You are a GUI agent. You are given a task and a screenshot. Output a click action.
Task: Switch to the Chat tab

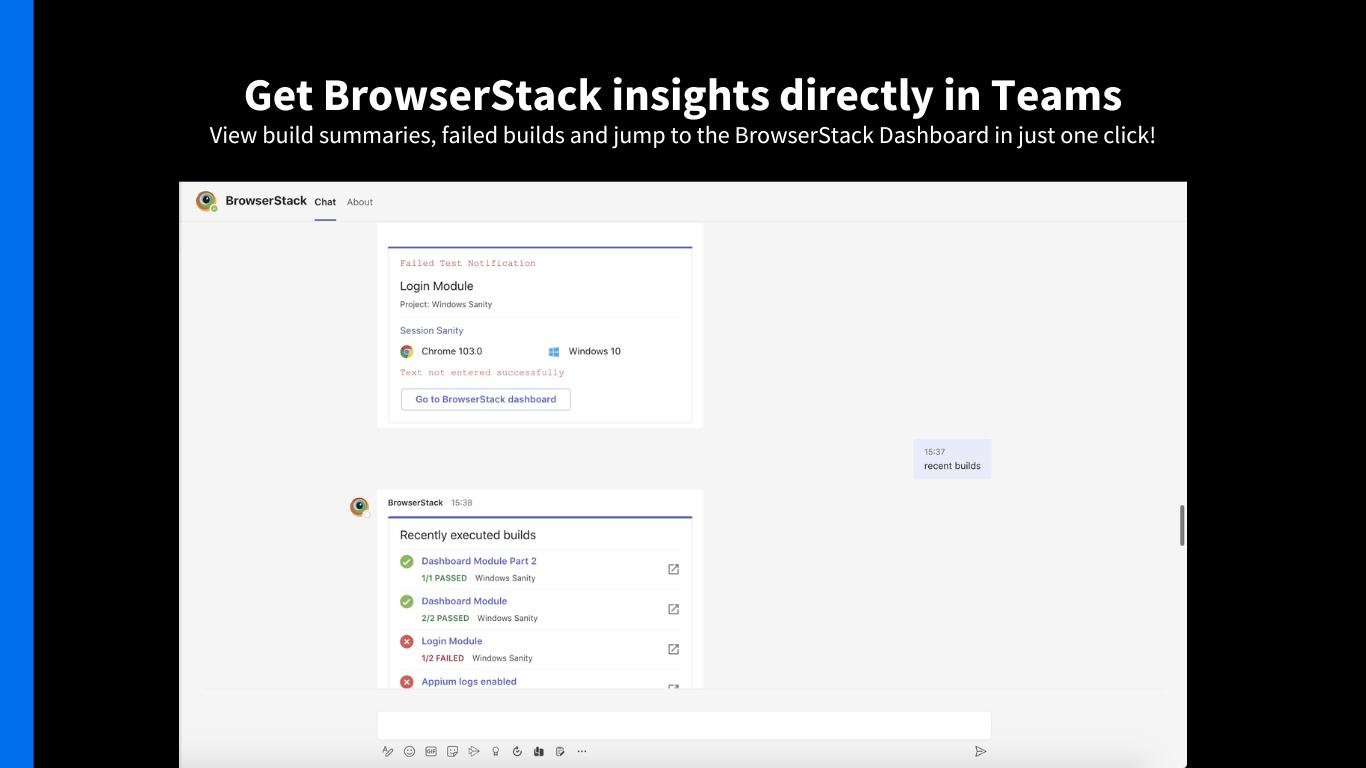pos(325,202)
